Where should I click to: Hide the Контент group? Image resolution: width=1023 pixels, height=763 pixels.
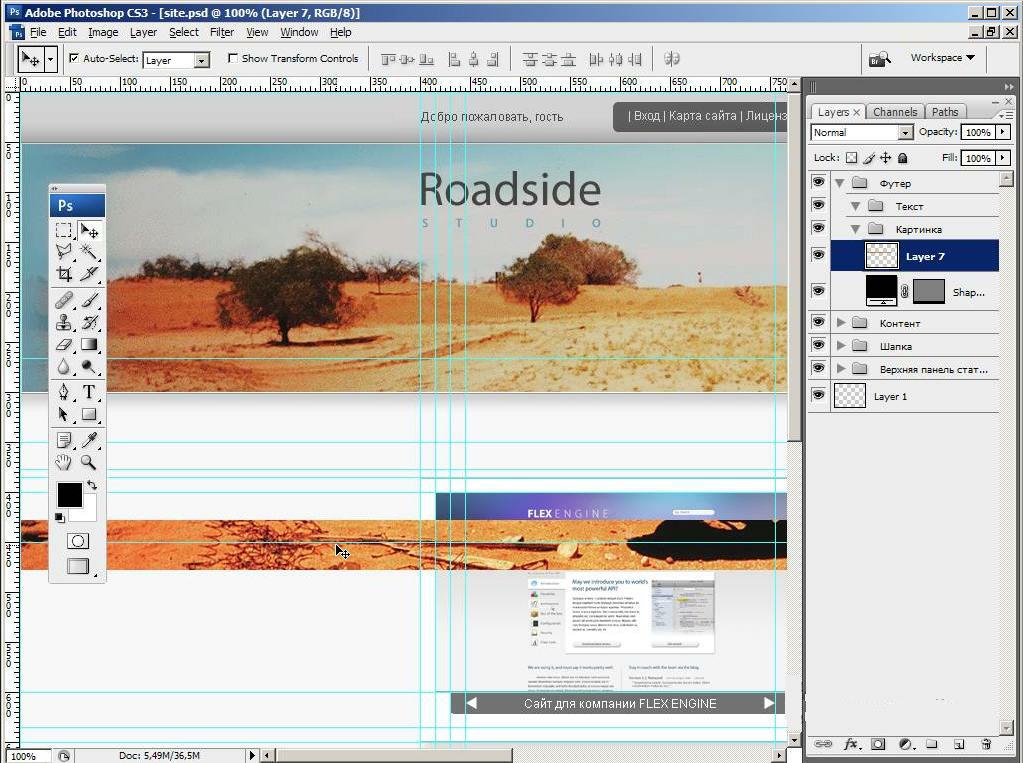(818, 322)
